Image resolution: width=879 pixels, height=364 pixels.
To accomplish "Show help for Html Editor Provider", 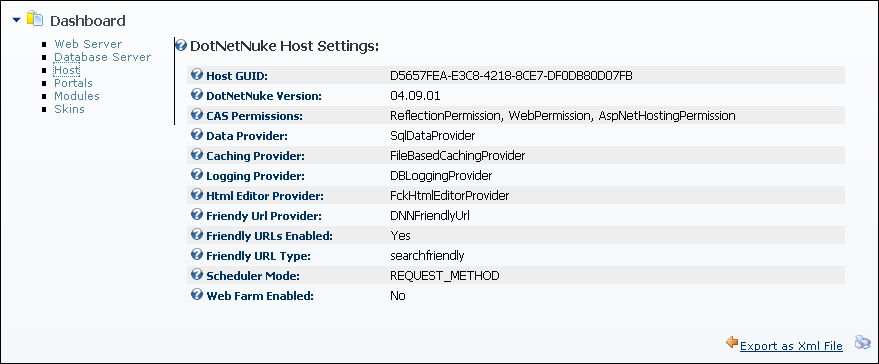I will pyautogui.click(x=197, y=195).
